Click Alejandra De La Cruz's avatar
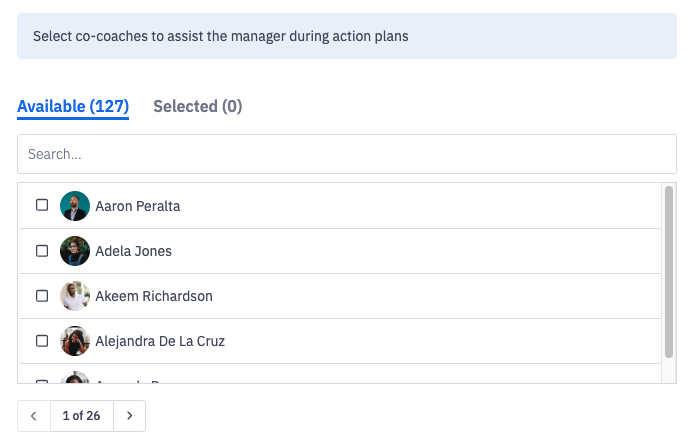The height and width of the screenshot is (445, 694). (75, 341)
